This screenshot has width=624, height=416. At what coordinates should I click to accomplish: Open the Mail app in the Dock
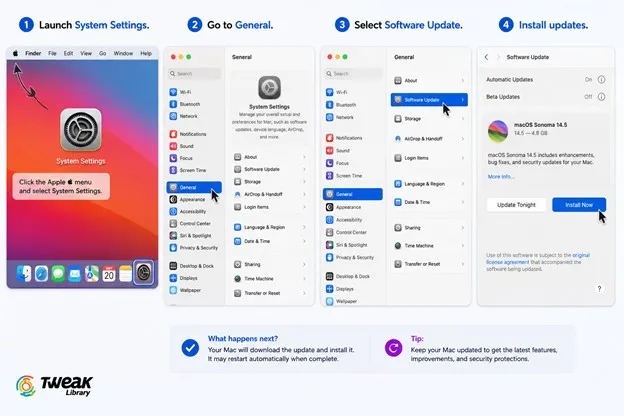75,274
